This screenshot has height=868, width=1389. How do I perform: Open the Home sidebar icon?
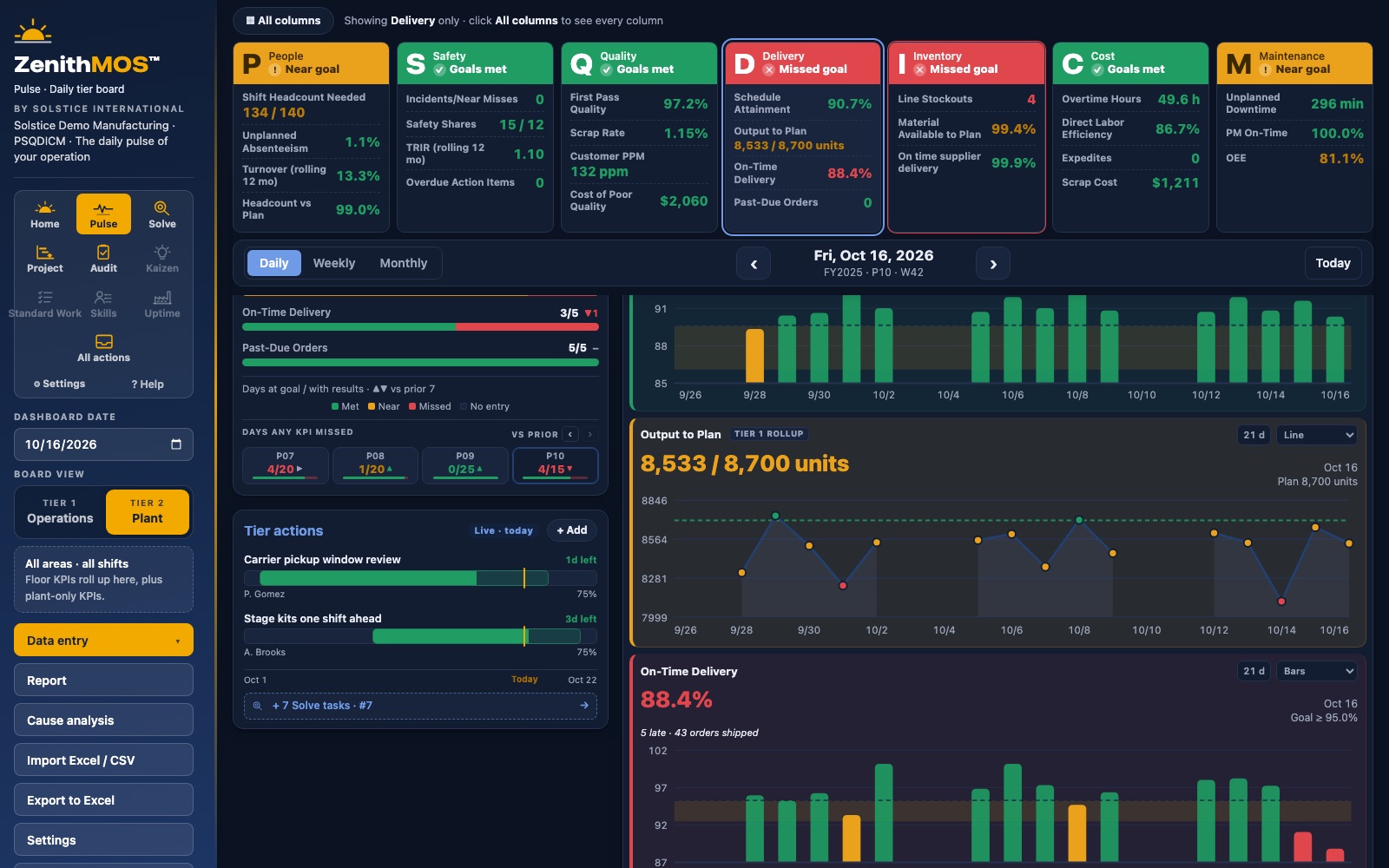point(45,214)
